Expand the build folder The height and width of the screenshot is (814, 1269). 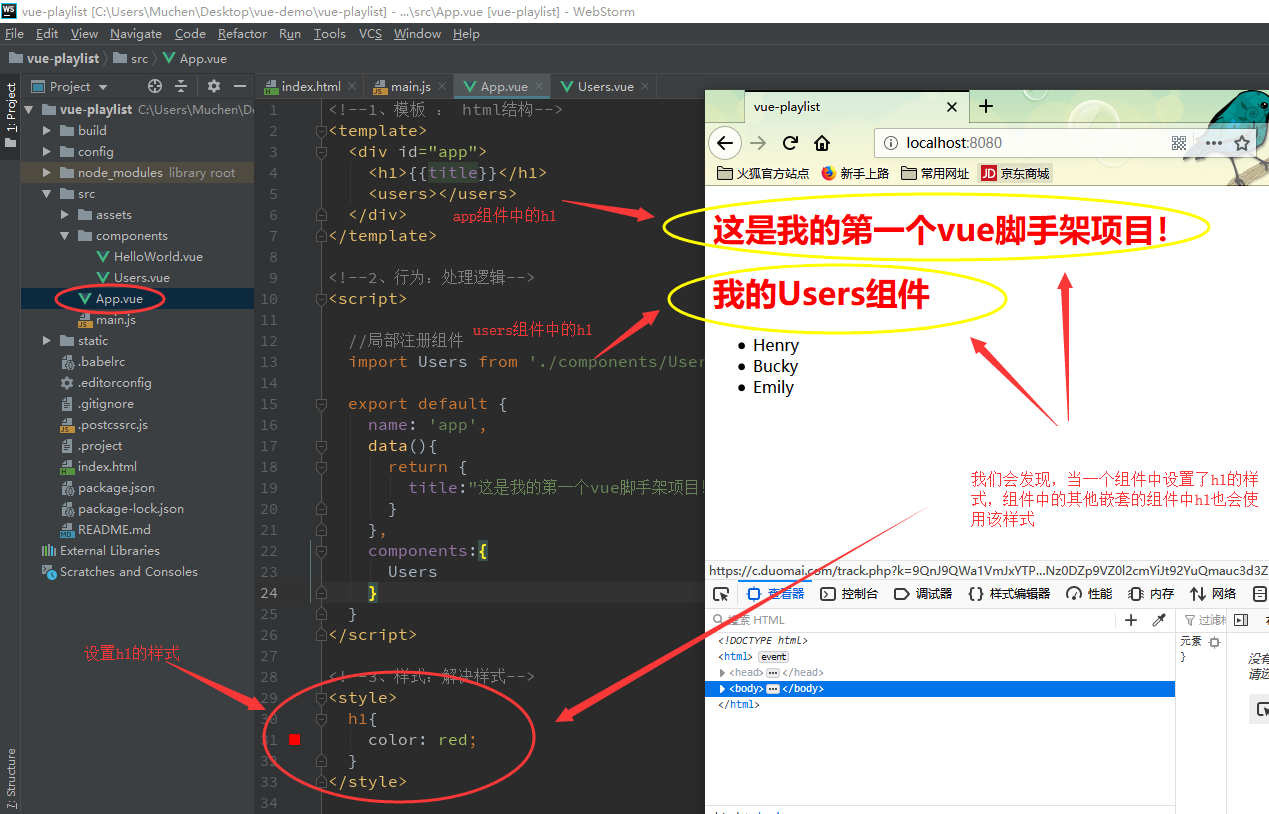(47, 130)
